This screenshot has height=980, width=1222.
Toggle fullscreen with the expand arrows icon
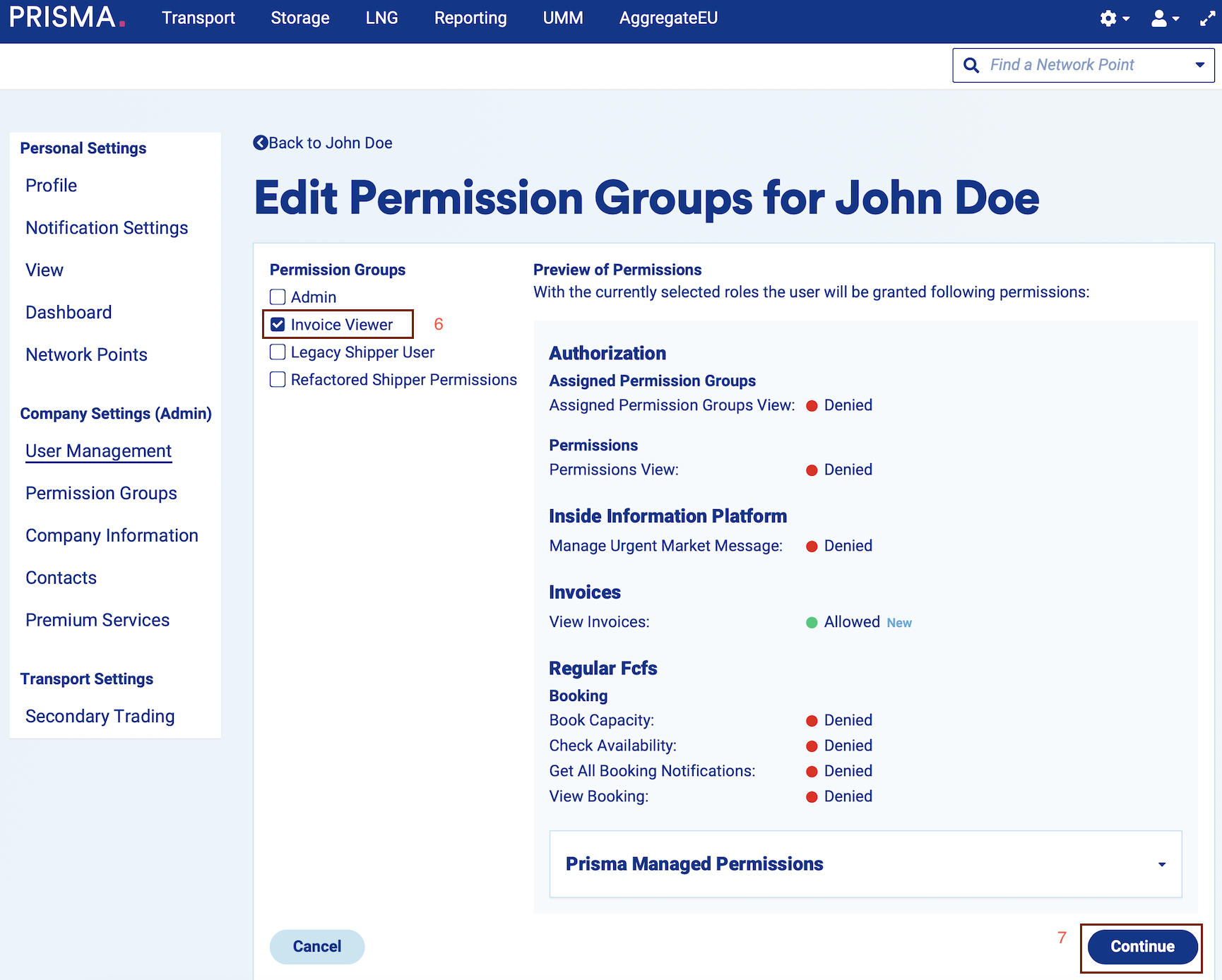click(x=1207, y=19)
